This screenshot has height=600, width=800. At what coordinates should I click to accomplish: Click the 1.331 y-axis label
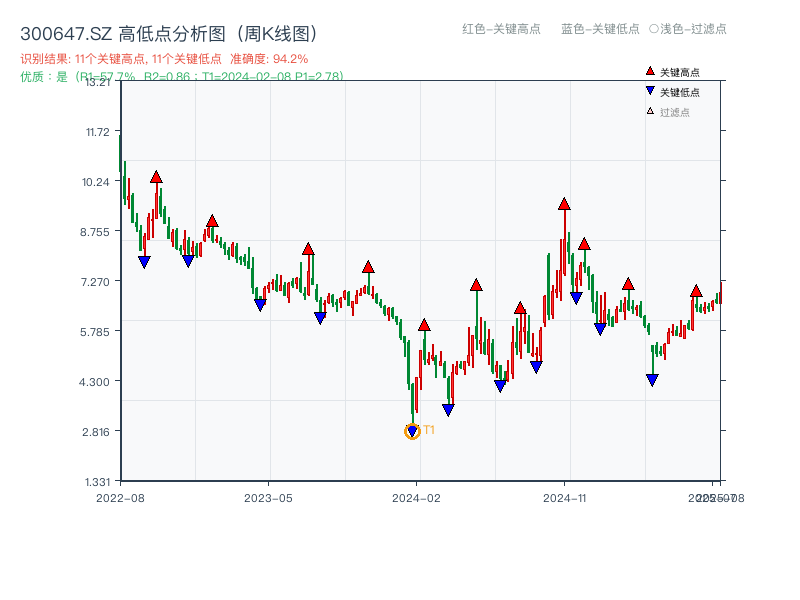pyautogui.click(x=97, y=482)
